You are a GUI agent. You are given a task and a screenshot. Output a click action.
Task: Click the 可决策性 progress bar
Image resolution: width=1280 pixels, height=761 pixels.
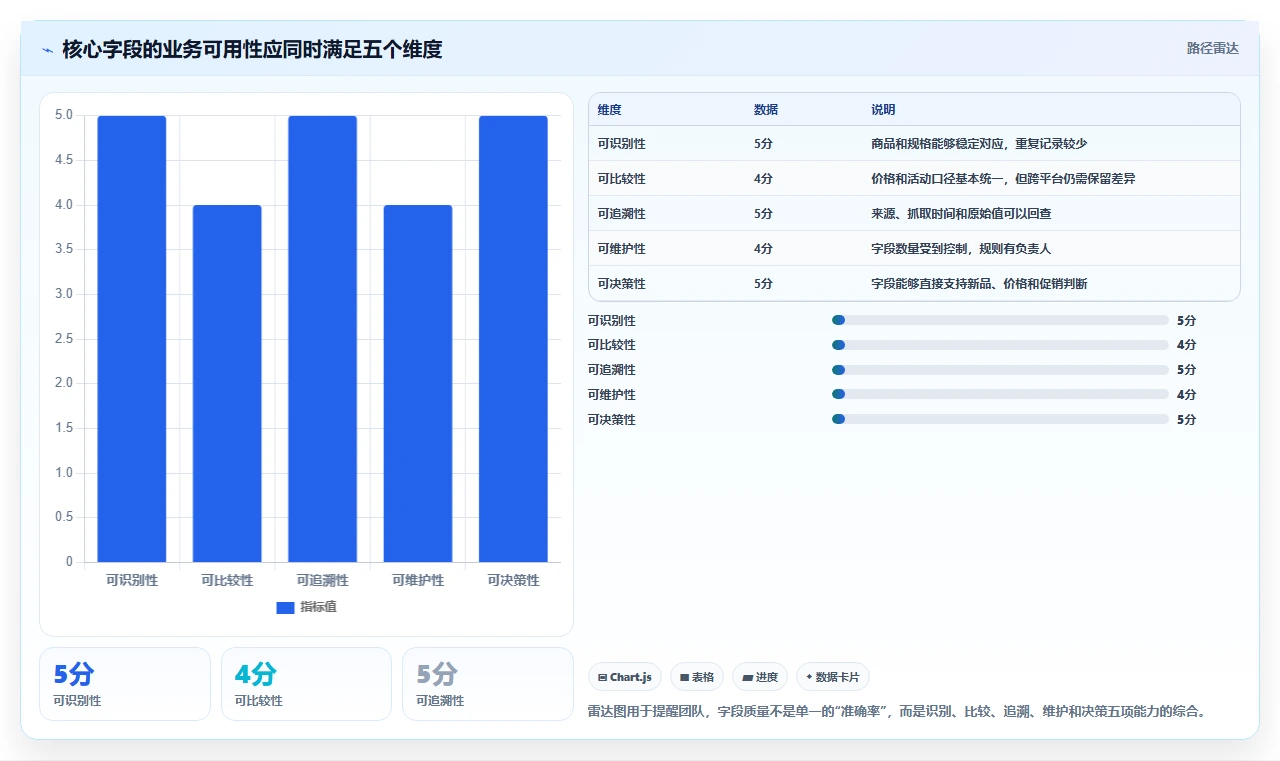[1000, 420]
